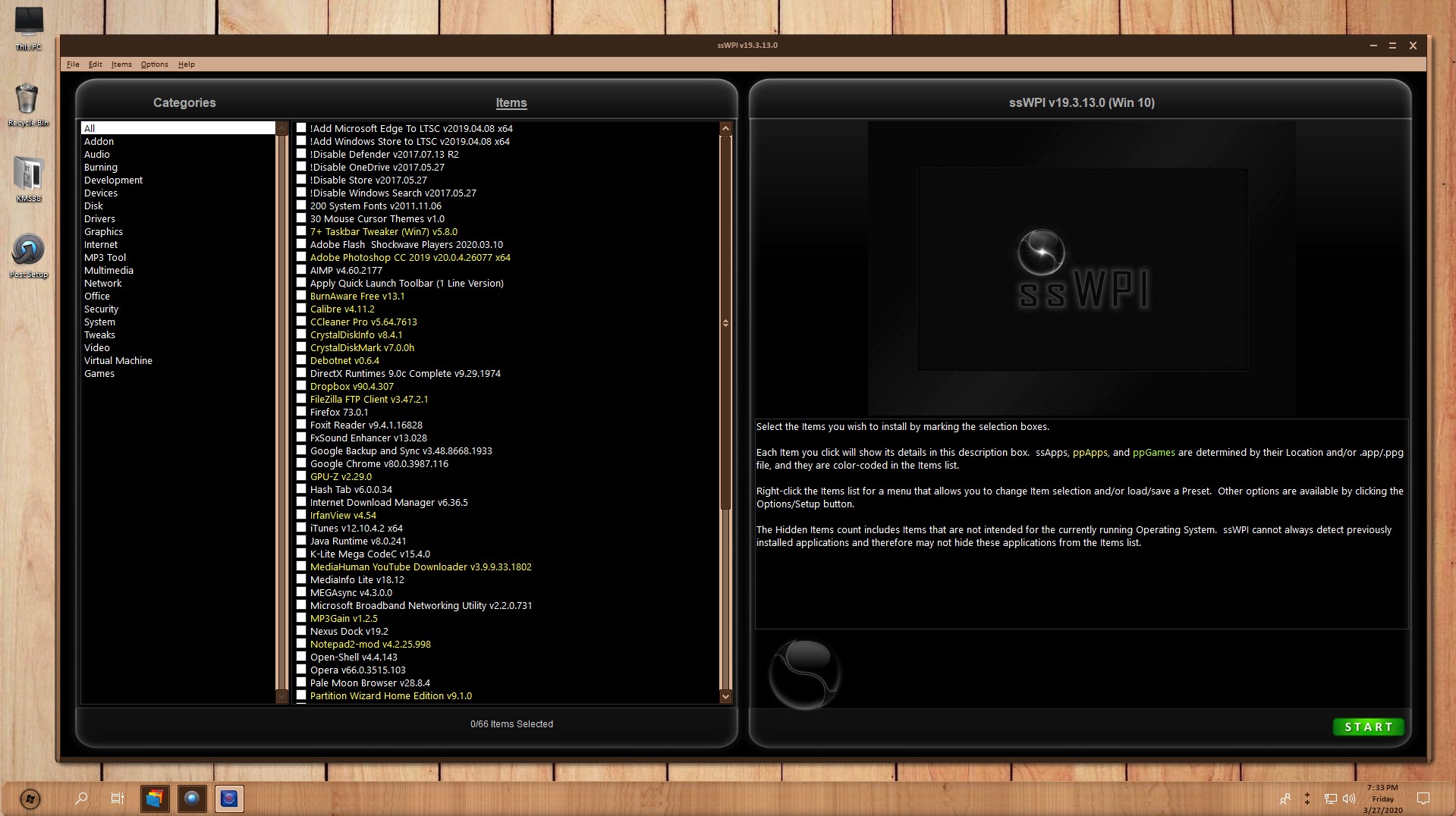The width and height of the screenshot is (1456, 816).
Task: Click items list scrollbar up arrow
Action: tap(725, 128)
